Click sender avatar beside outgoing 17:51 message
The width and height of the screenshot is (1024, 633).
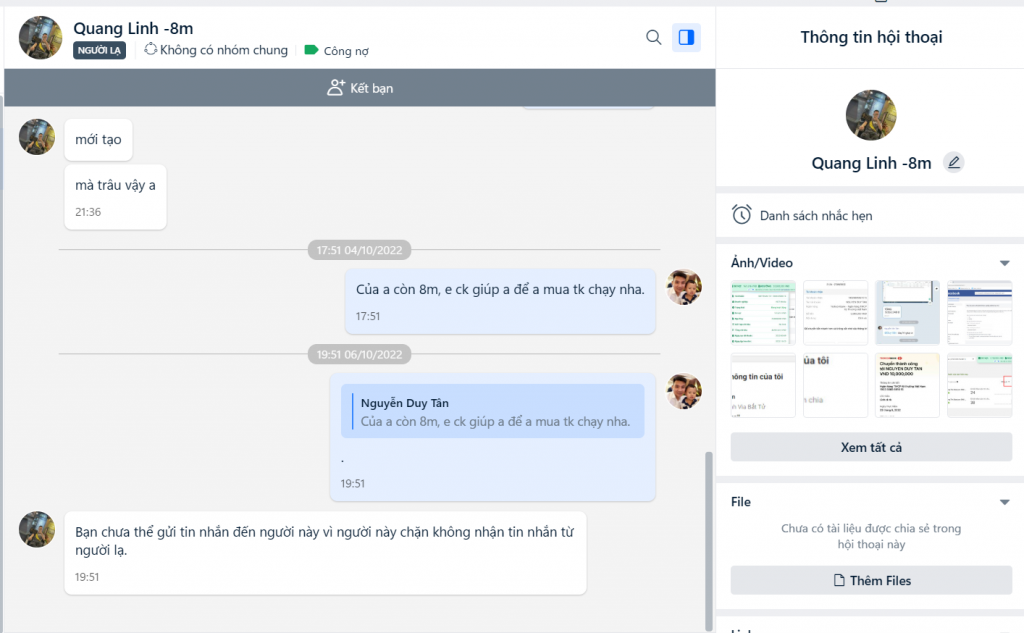click(x=684, y=287)
